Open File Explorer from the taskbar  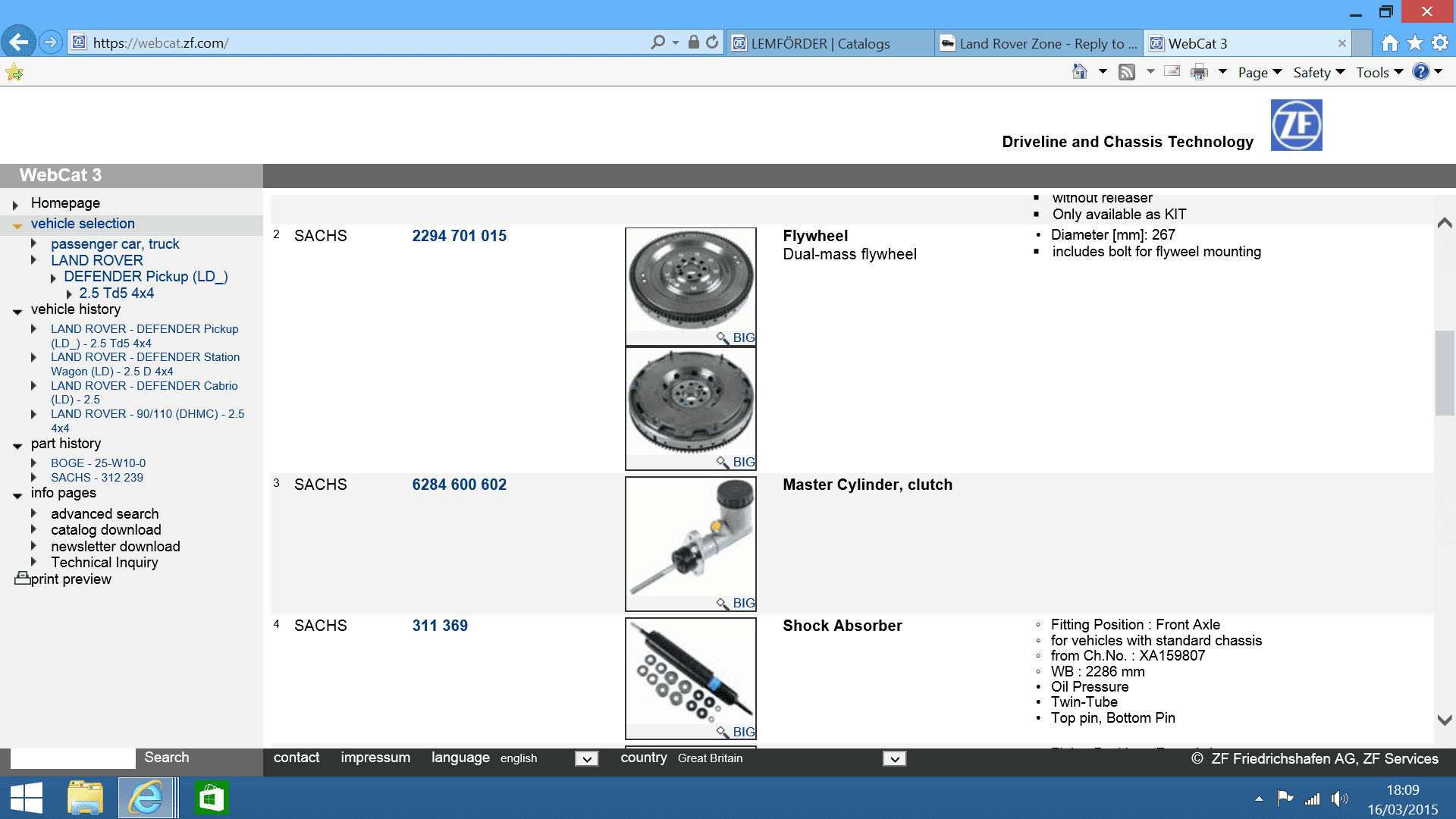[x=85, y=799]
